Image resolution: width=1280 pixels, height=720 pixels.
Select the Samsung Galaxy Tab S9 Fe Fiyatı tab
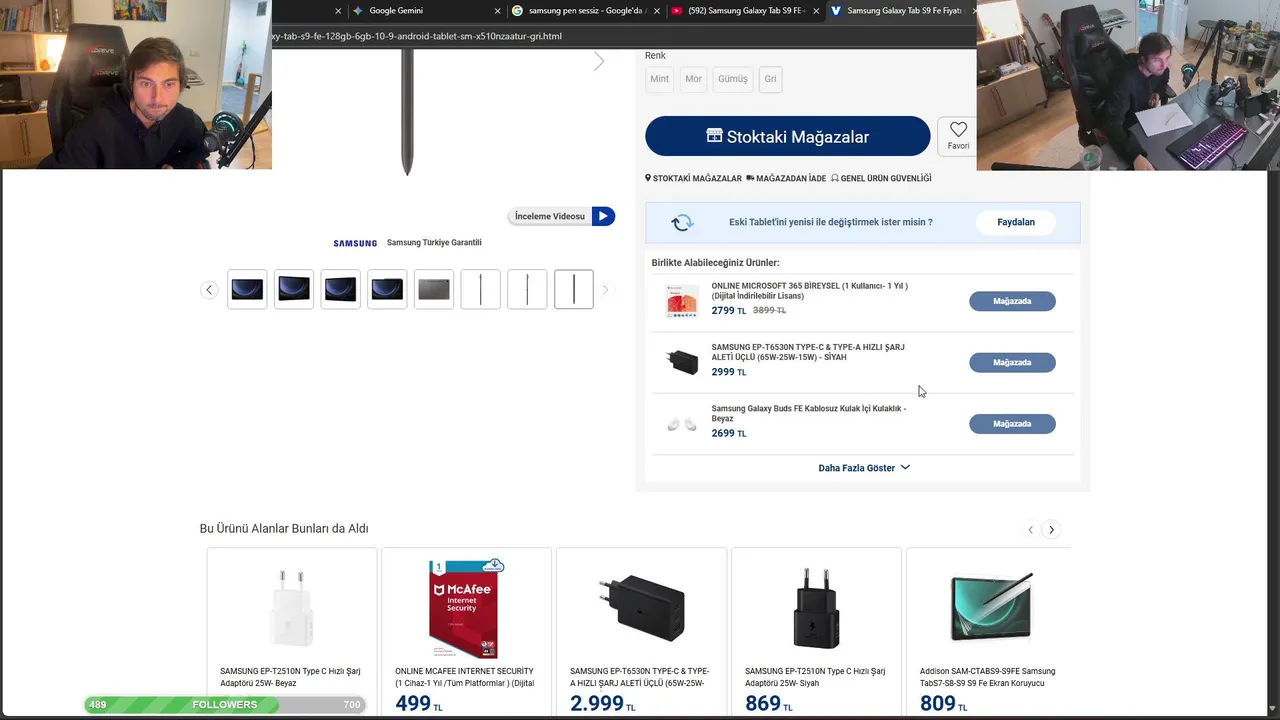[x=903, y=11]
